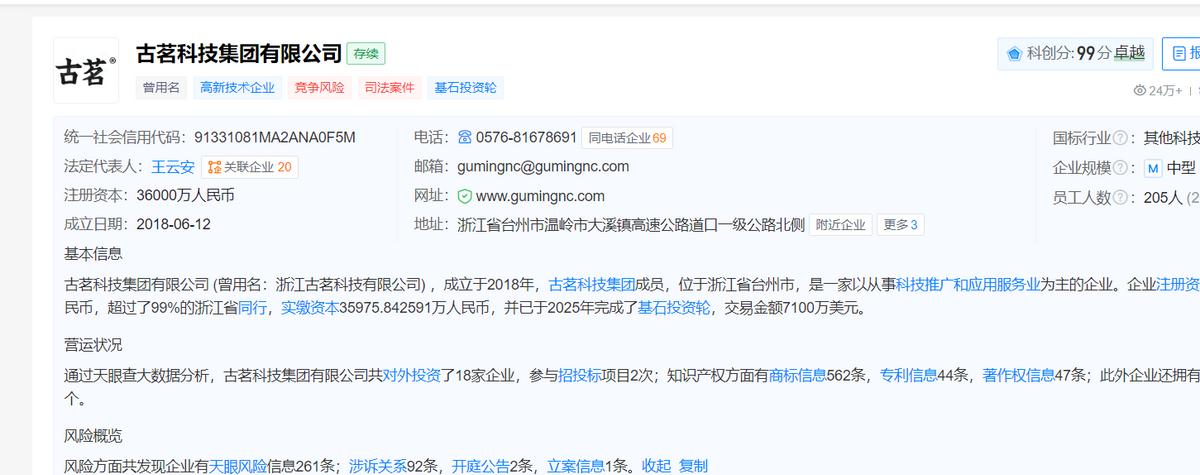1200x475 pixels.
Task: Click the 古茗 company logo thumbnail
Action: pyautogui.click(x=85, y=71)
